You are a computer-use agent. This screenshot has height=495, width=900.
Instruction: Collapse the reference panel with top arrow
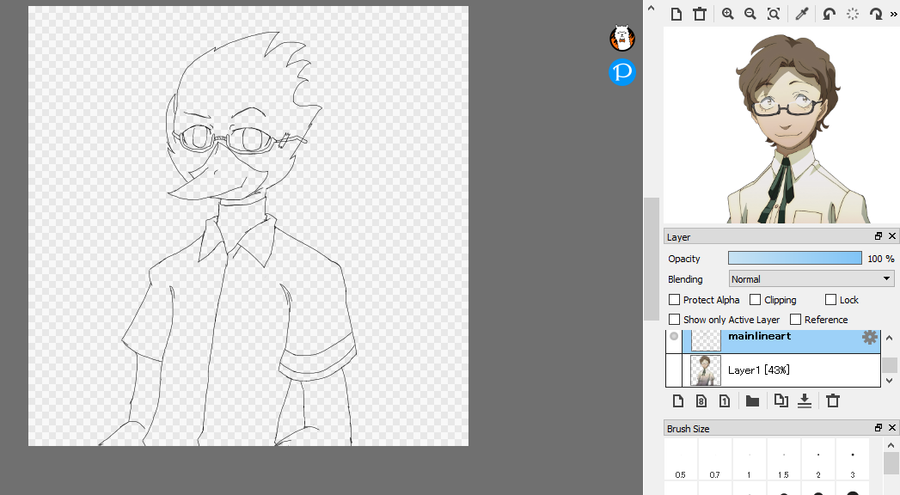[x=651, y=8]
